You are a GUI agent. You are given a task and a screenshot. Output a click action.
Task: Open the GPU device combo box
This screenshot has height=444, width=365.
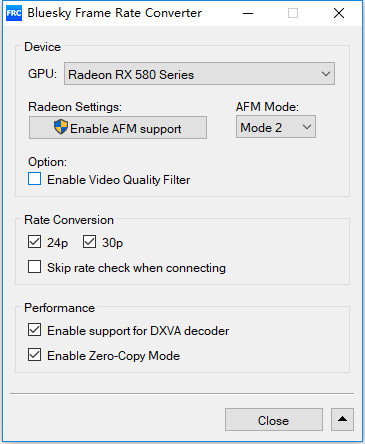tap(199, 74)
